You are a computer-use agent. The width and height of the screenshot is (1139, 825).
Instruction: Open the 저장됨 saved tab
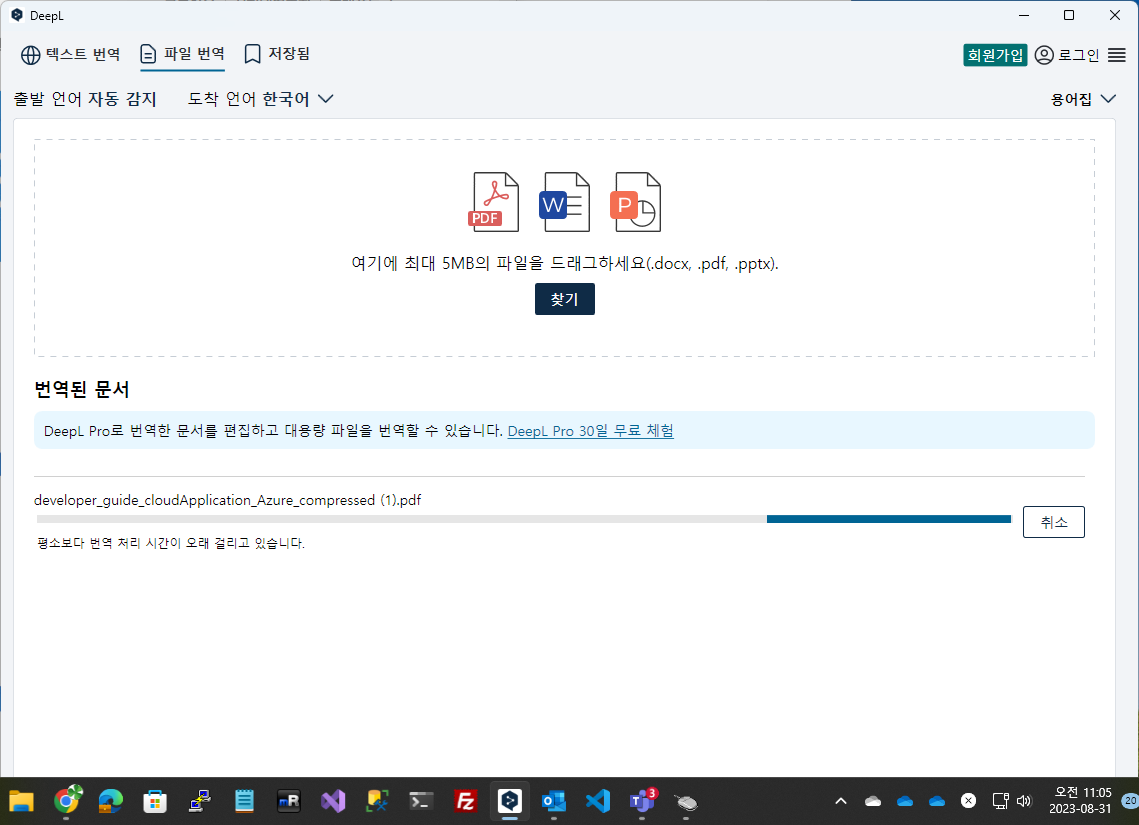[x=277, y=54]
